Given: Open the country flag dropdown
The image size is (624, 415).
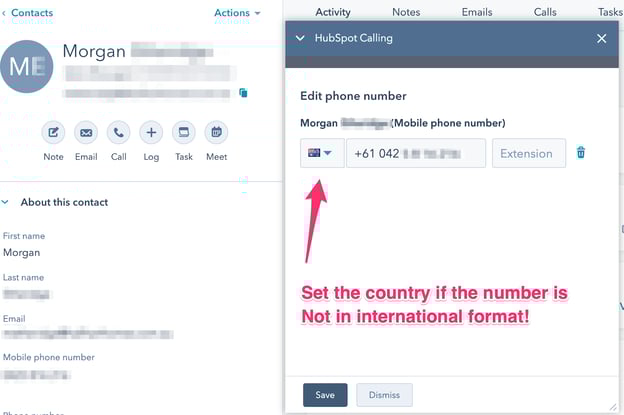Looking at the screenshot, I should (320, 153).
